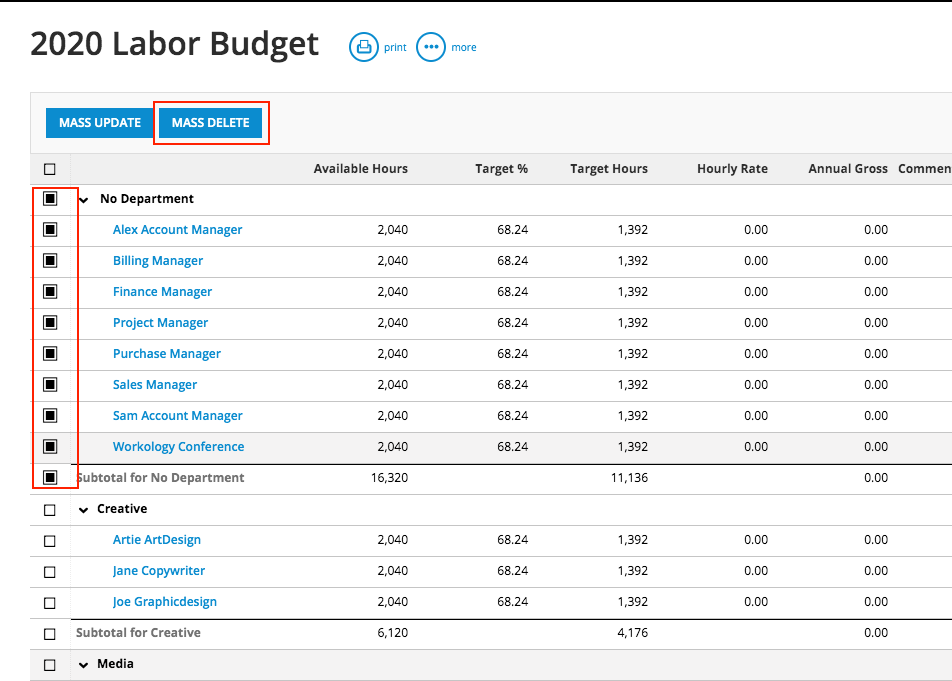Open the more options ellipsis icon
Viewport: 952px width, 681px height.
tap(430, 47)
